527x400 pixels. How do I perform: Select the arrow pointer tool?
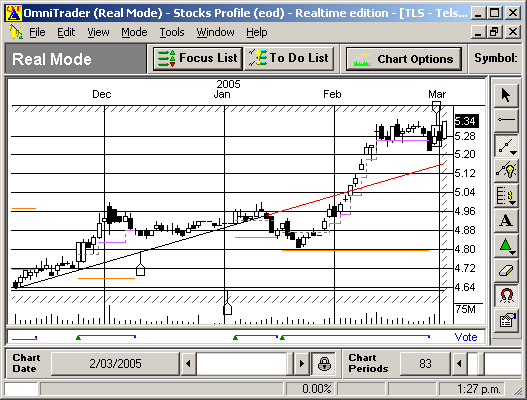pyautogui.click(x=506, y=95)
